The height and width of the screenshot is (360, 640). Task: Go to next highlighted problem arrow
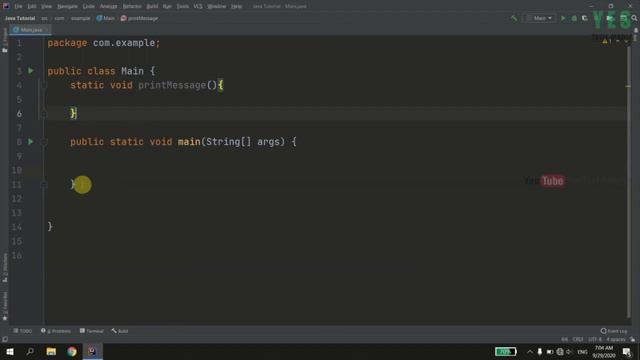click(626, 41)
